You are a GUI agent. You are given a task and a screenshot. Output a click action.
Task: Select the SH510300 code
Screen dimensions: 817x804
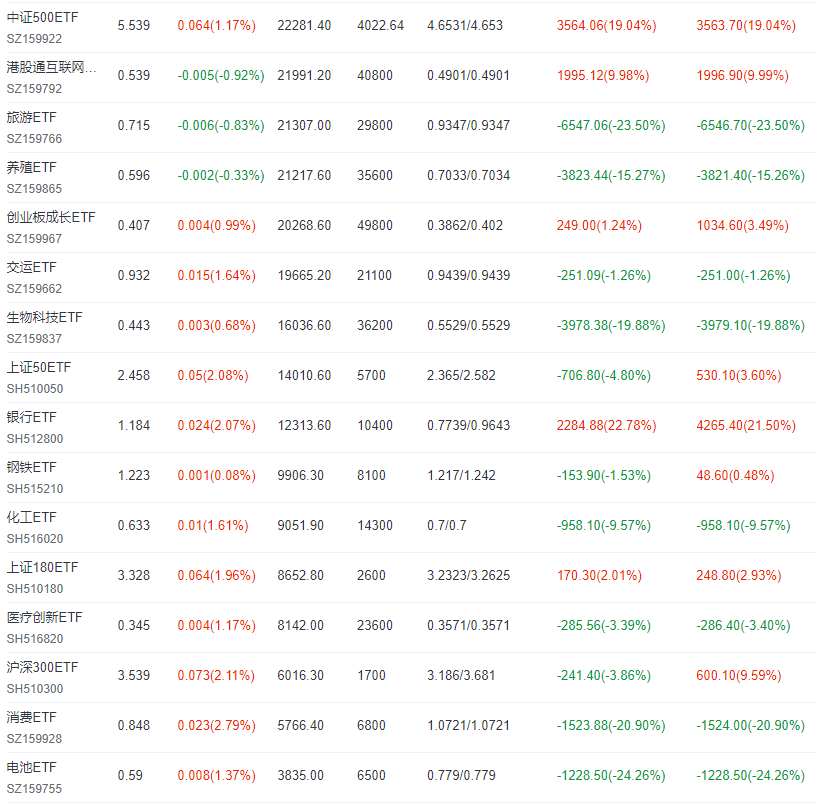pyautogui.click(x=35, y=689)
